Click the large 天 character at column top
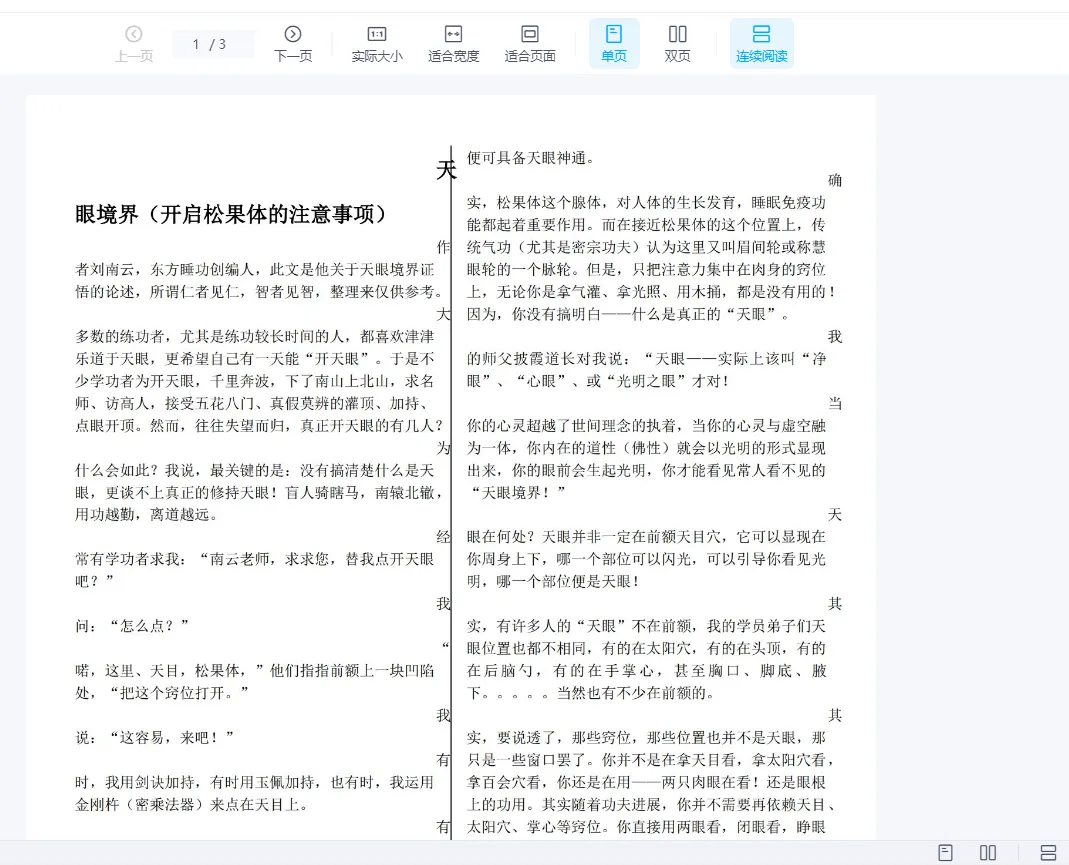This screenshot has width=1069, height=865. [x=446, y=170]
